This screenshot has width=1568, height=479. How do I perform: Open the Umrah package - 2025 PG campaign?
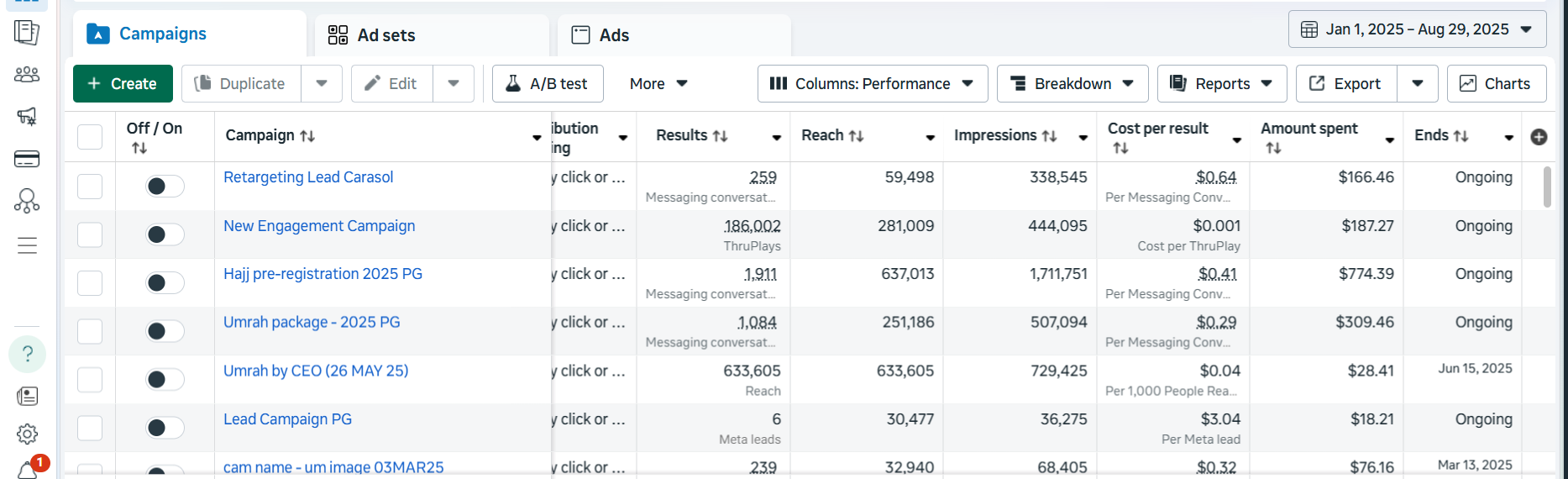tap(312, 323)
